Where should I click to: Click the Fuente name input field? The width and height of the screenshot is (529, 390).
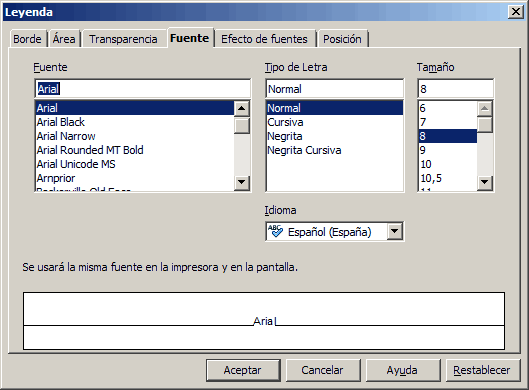142,89
